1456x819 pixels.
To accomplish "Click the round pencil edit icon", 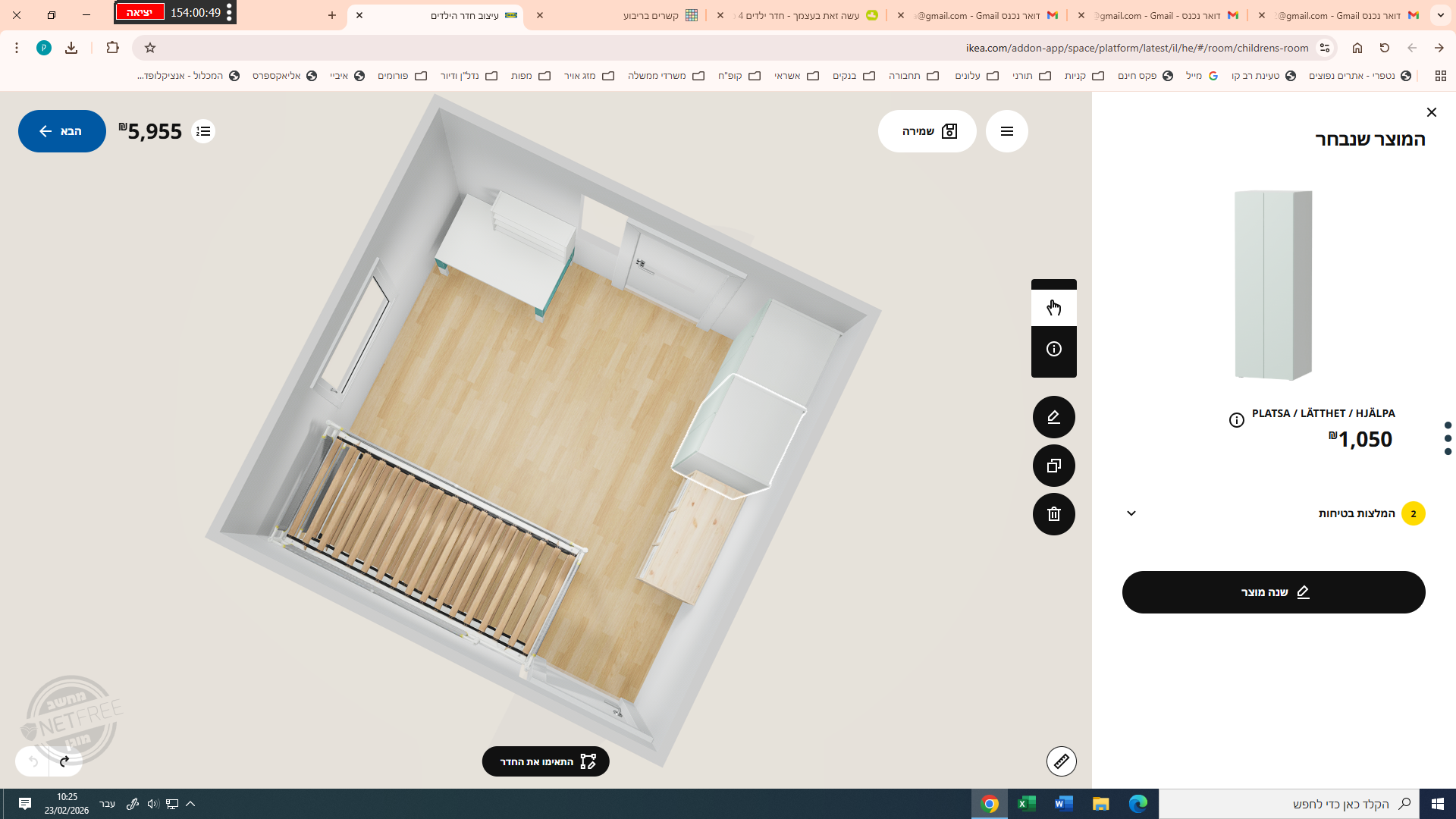I will click(1053, 417).
